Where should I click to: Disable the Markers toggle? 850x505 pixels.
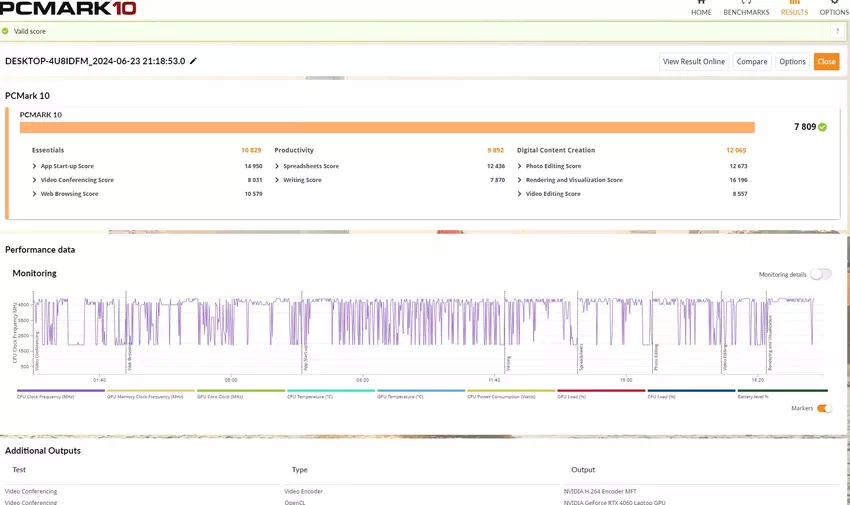pyautogui.click(x=824, y=408)
